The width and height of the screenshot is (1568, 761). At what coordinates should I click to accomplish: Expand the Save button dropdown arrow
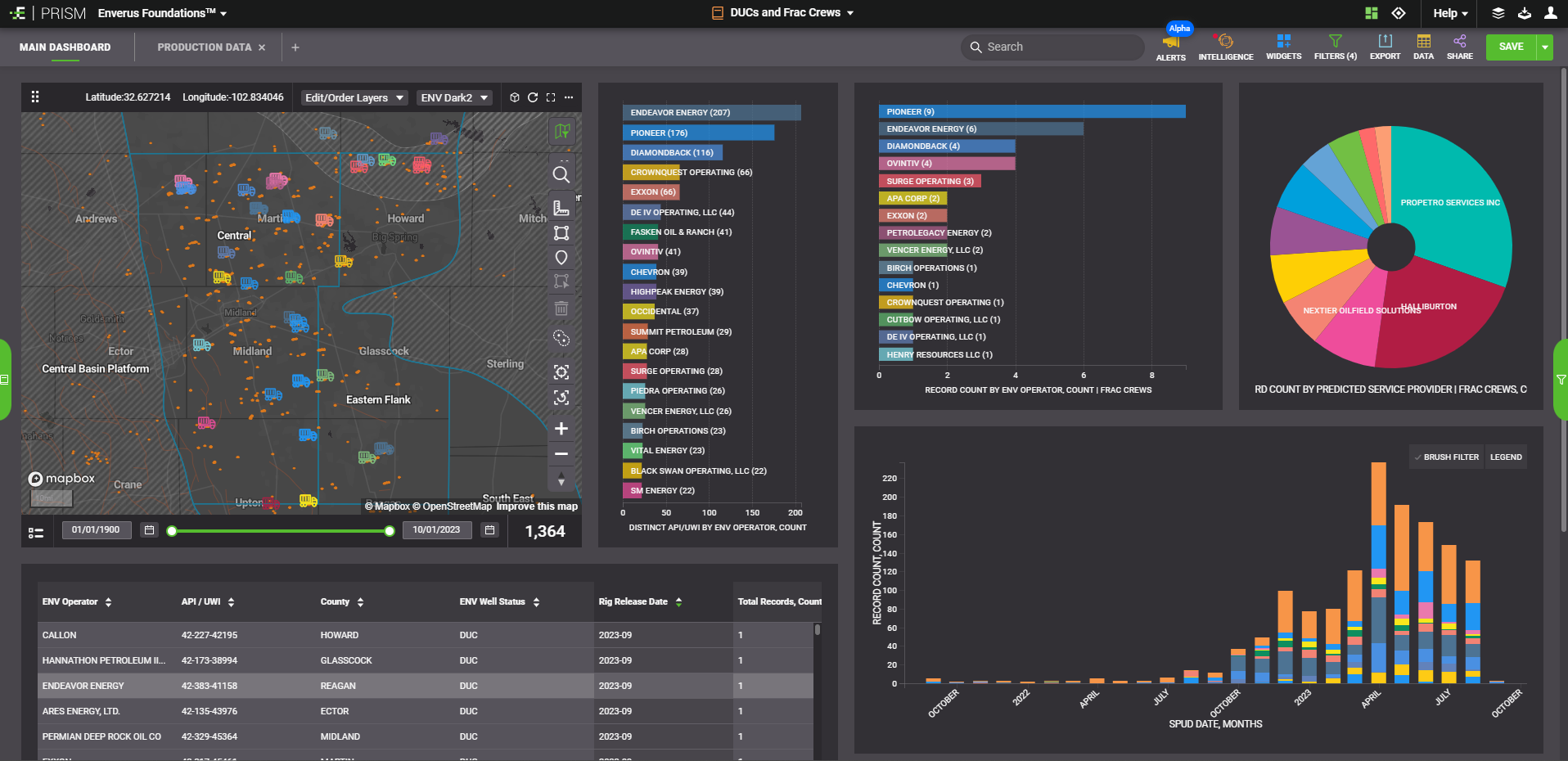(x=1545, y=47)
